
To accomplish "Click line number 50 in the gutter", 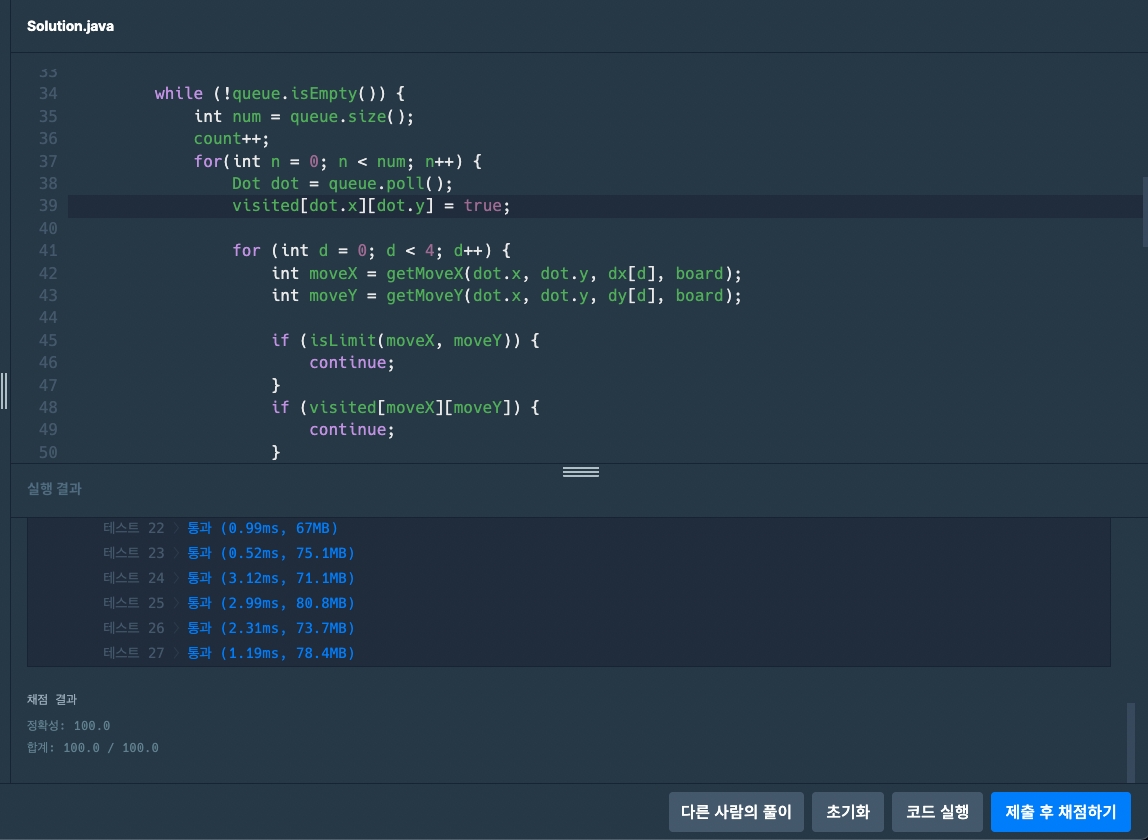I will [x=48, y=453].
